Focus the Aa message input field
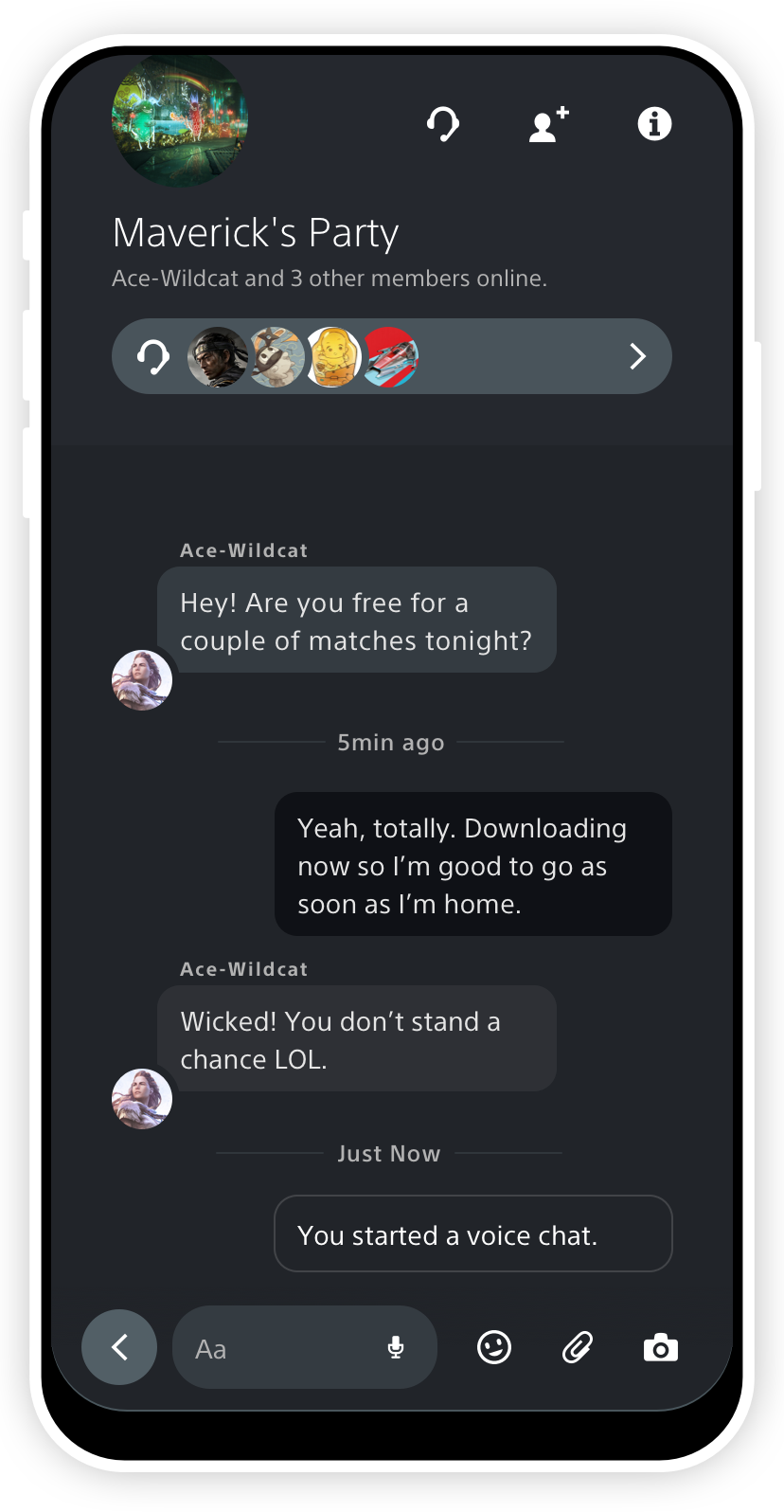Screen dimensions: 784x1512 coord(305,1347)
